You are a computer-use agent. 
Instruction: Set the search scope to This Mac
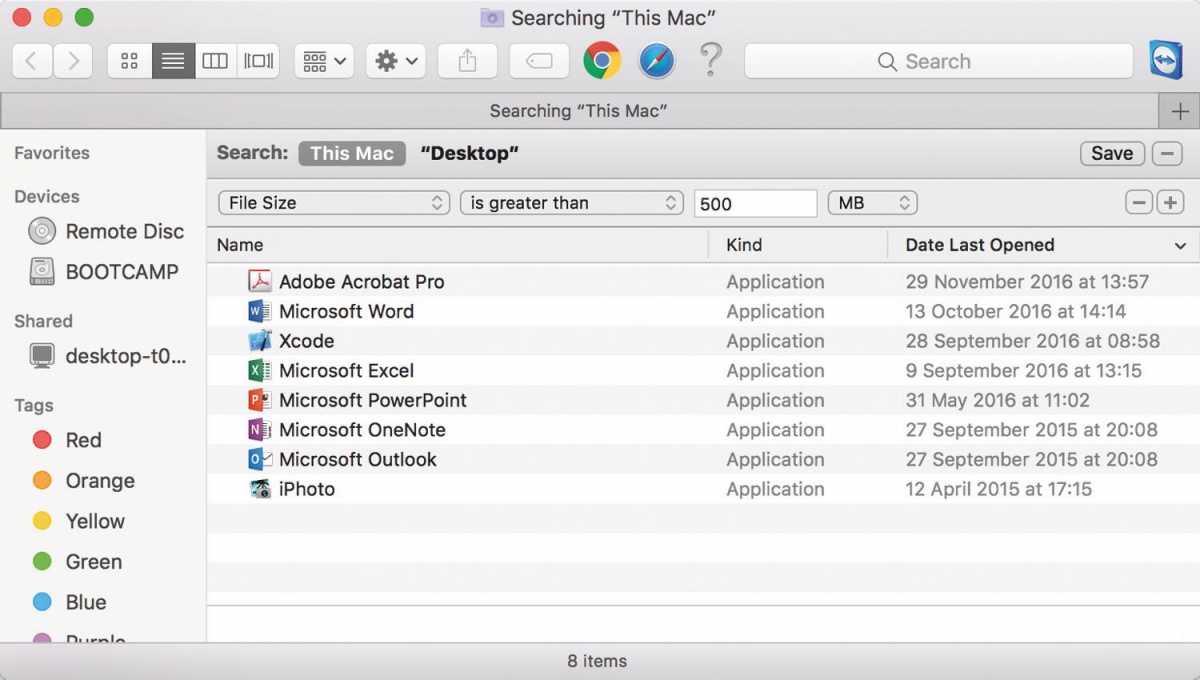(352, 153)
